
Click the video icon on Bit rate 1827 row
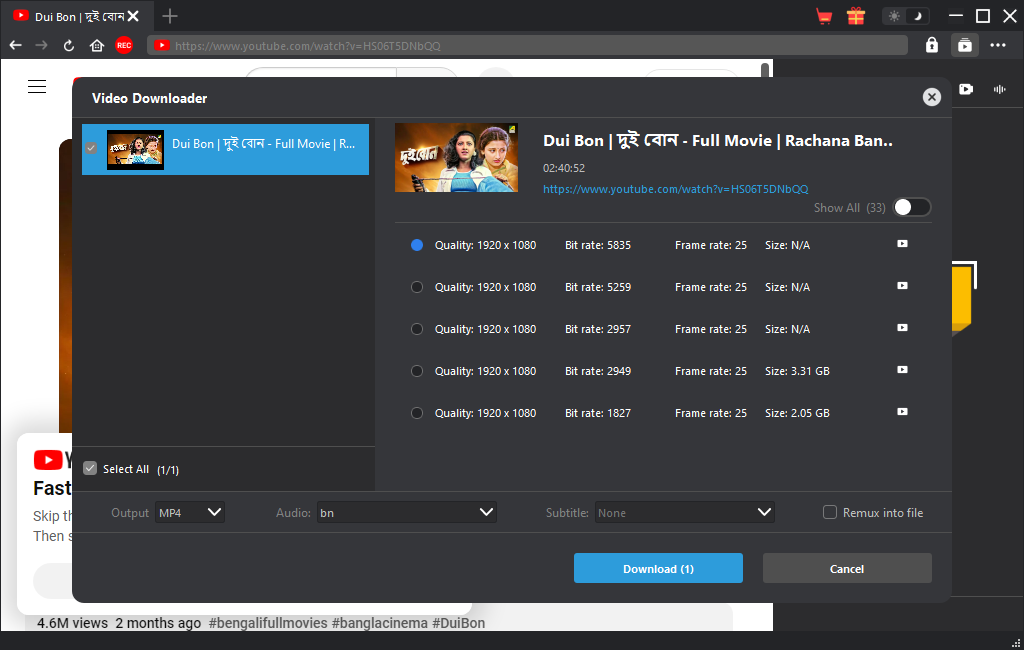[903, 412]
